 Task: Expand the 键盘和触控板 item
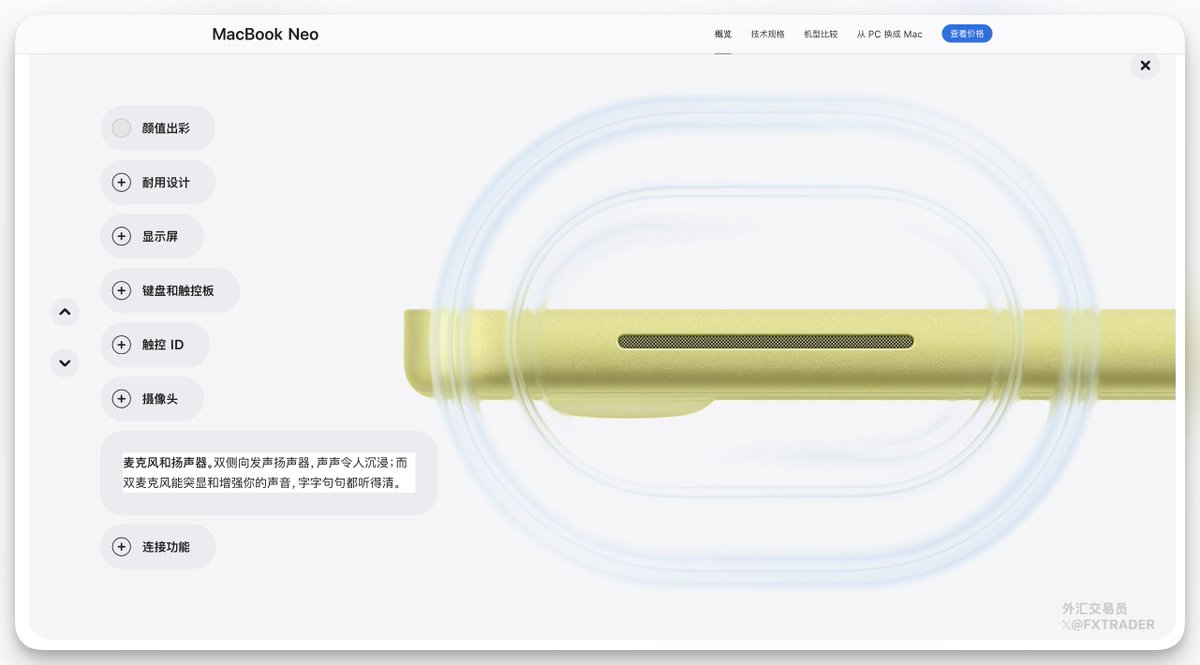point(170,290)
